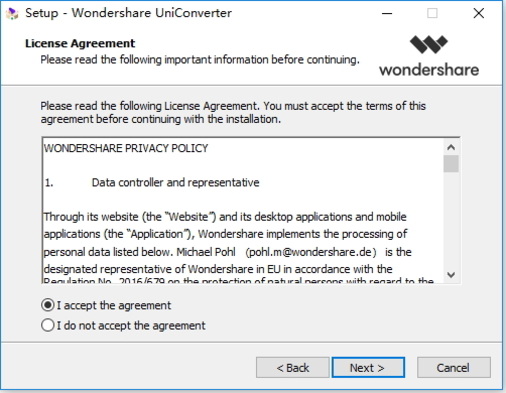Continue with the Next button
Viewport: 506px width, 393px height.
pos(368,367)
